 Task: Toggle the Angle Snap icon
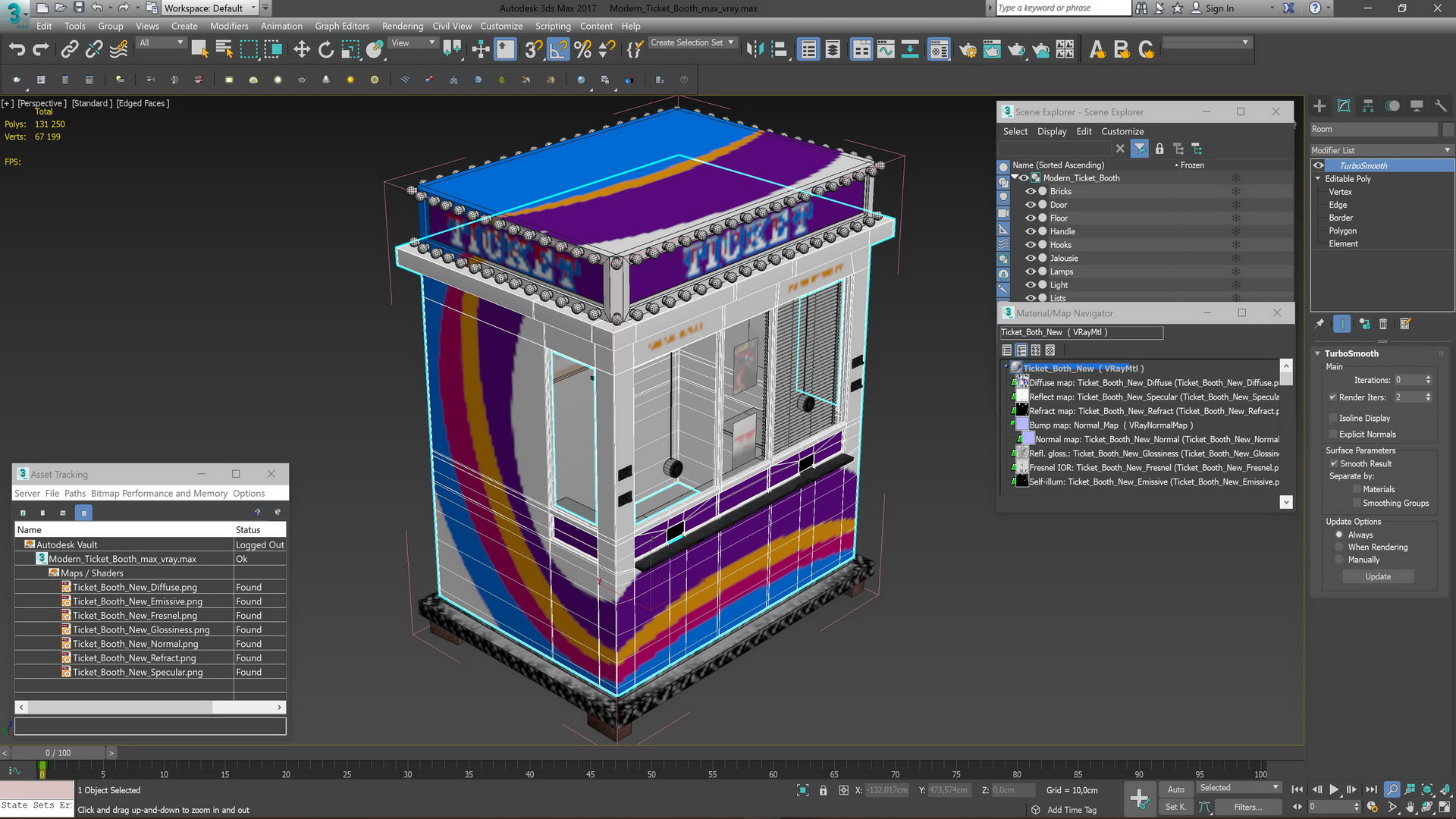point(558,50)
